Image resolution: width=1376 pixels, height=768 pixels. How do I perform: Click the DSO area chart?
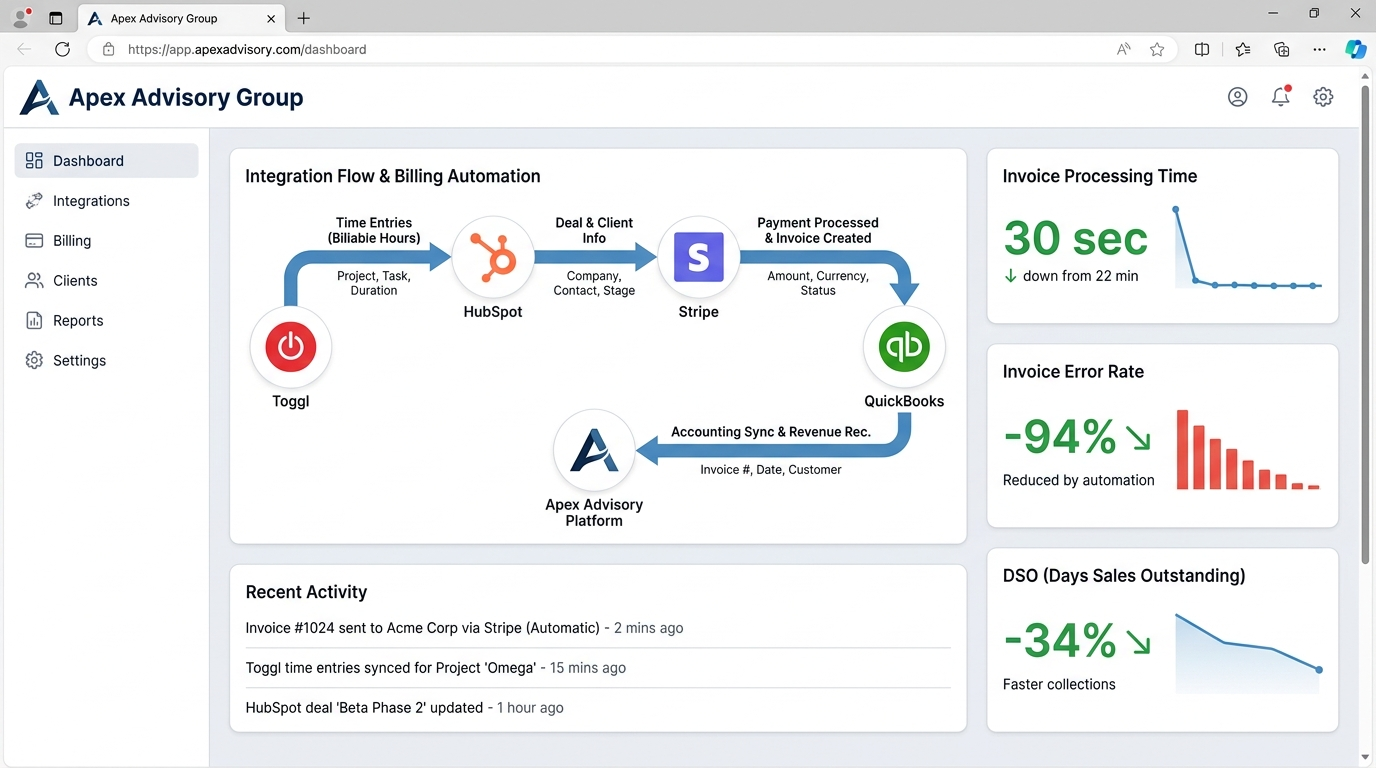1248,654
